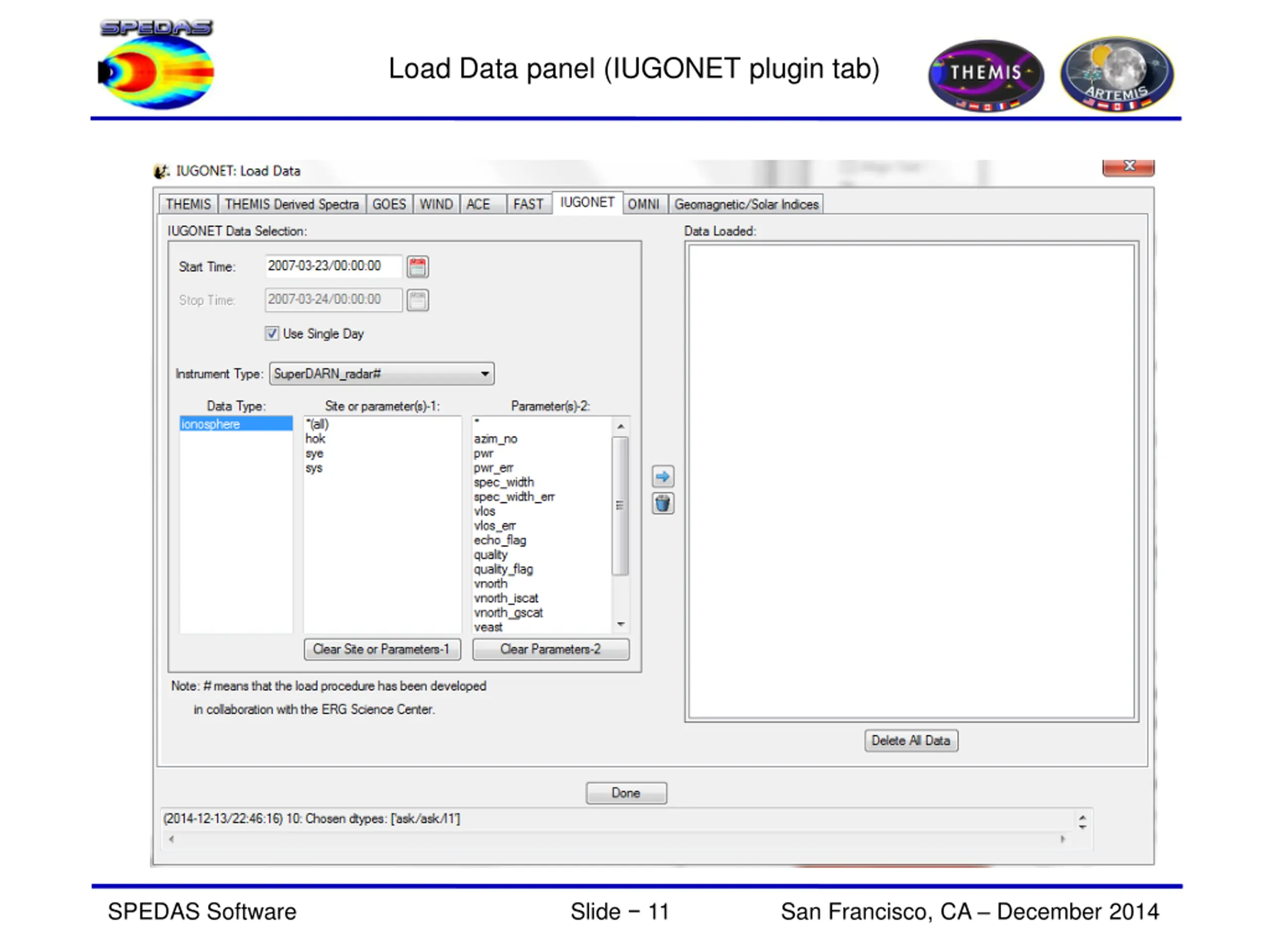Screen dimensions: 1270x952
Task: Close the IUGONET Load Data window
Action: click(1128, 167)
